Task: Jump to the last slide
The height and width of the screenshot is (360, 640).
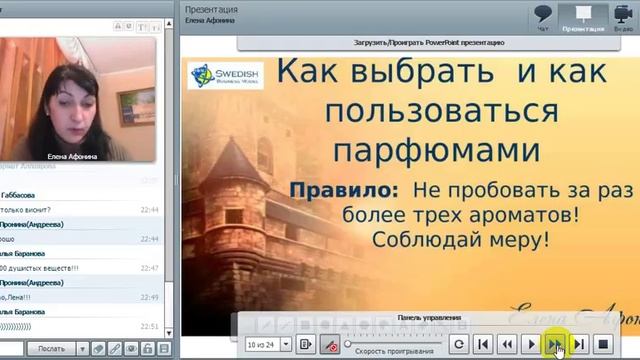Action: pos(579,344)
